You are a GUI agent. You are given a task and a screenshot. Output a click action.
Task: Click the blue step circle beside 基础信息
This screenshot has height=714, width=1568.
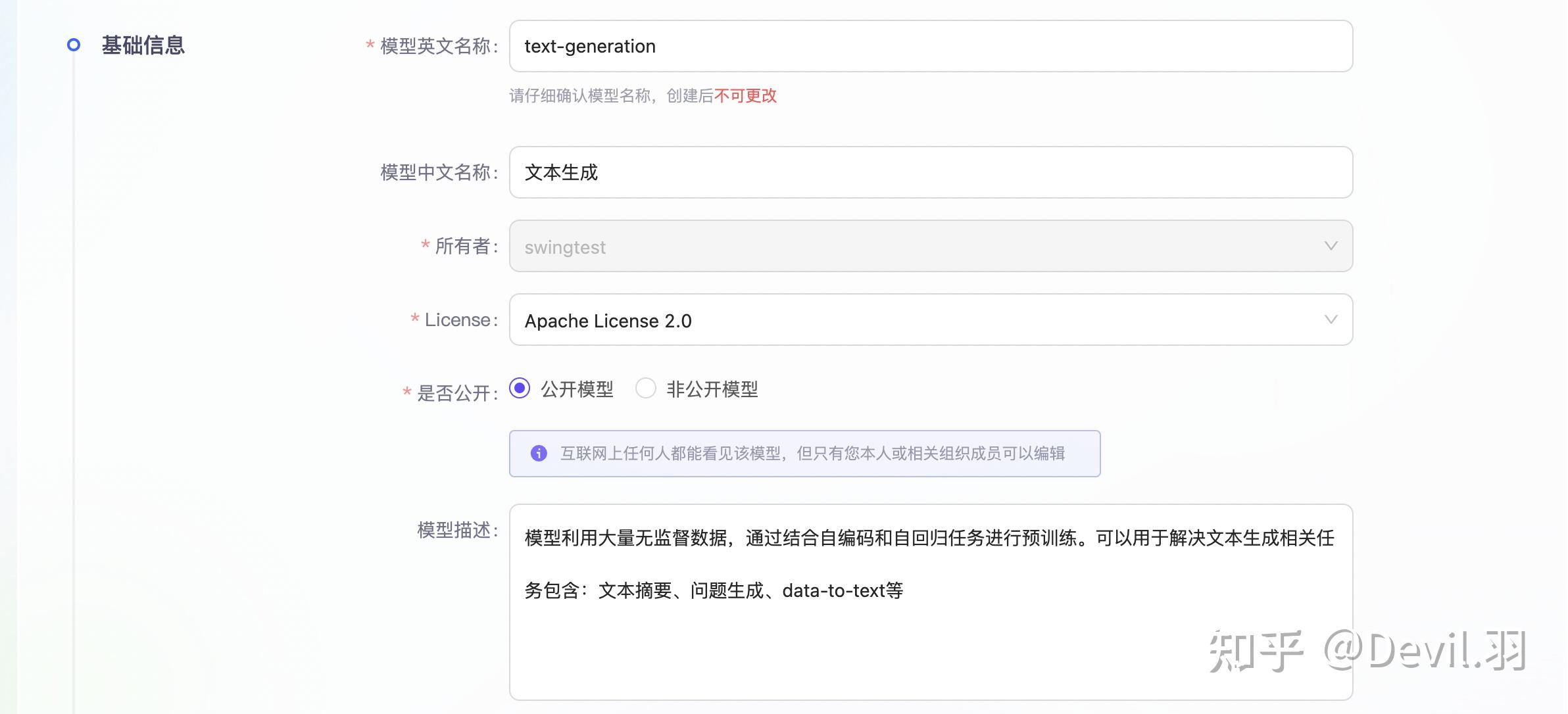coord(74,45)
